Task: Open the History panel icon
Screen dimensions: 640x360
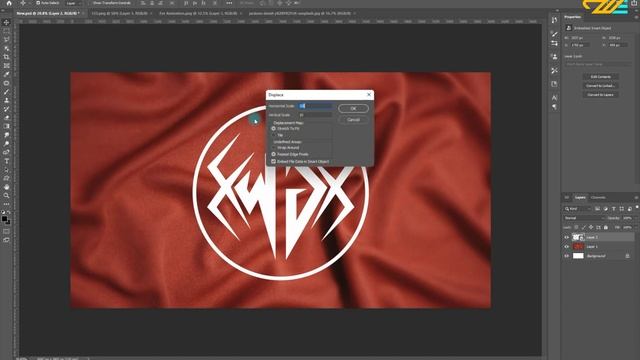Action: tap(554, 20)
